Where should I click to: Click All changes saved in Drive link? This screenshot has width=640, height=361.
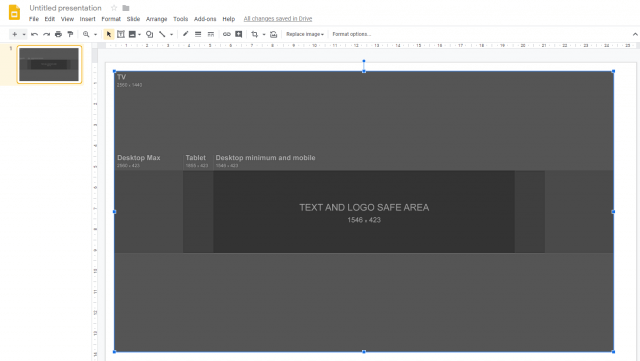tap(278, 19)
